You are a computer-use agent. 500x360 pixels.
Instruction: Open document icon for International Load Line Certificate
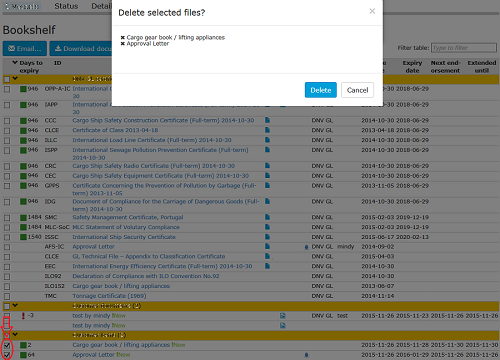click(x=267, y=140)
